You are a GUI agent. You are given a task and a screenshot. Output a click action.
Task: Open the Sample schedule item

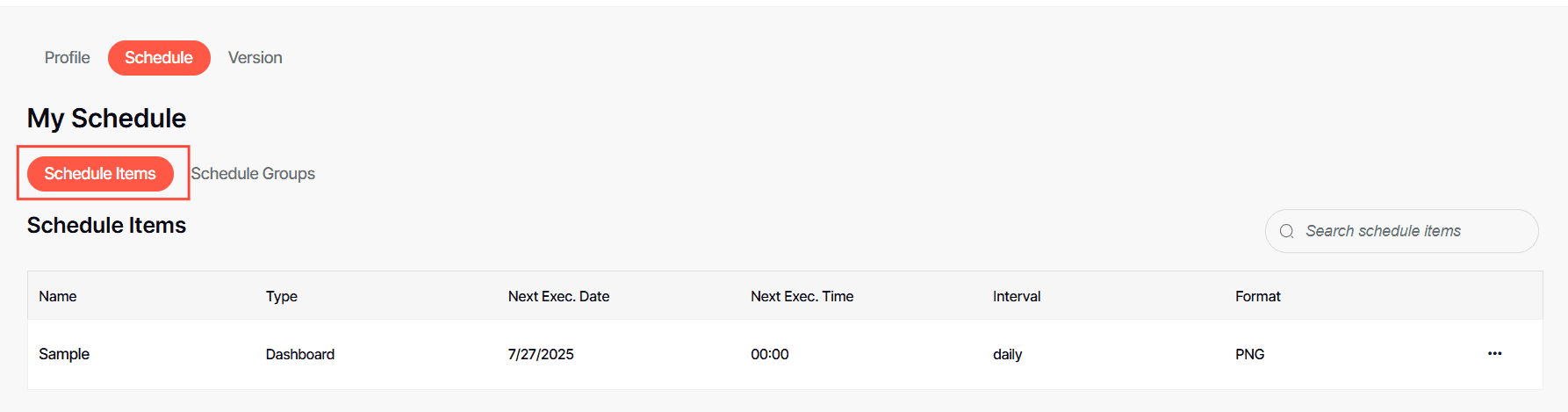point(64,354)
